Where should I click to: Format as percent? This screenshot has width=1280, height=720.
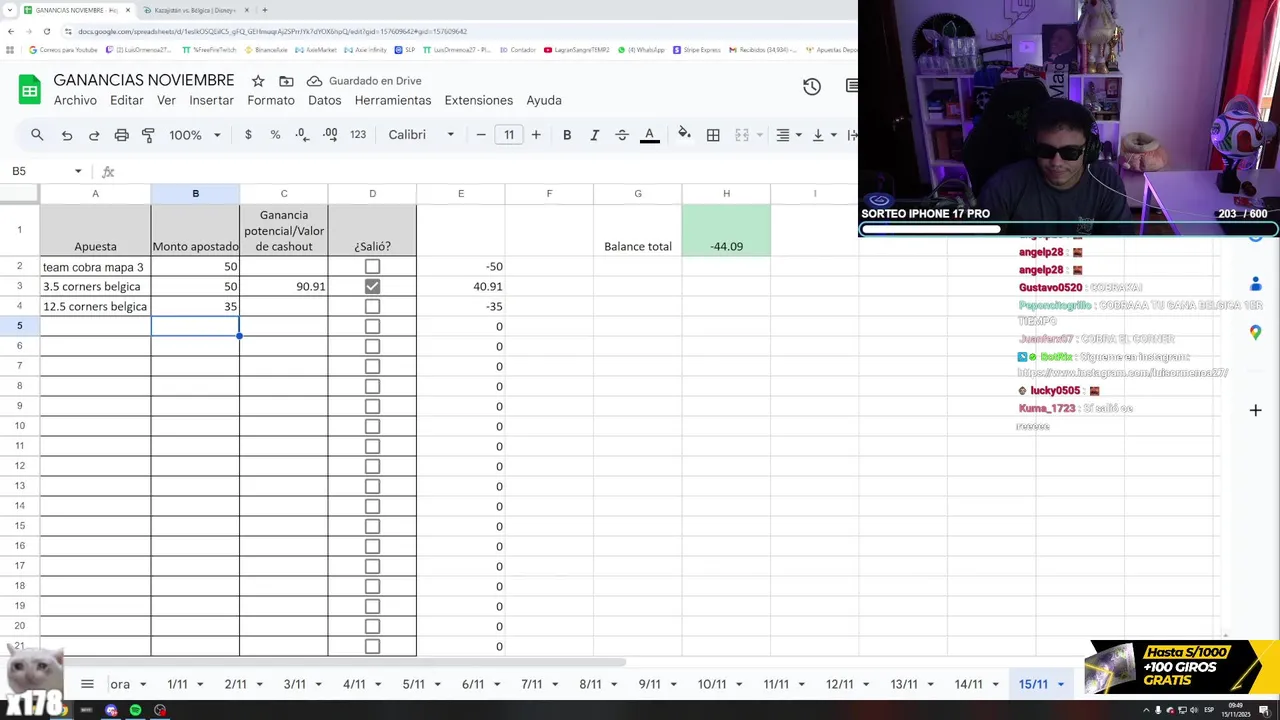tap(275, 135)
